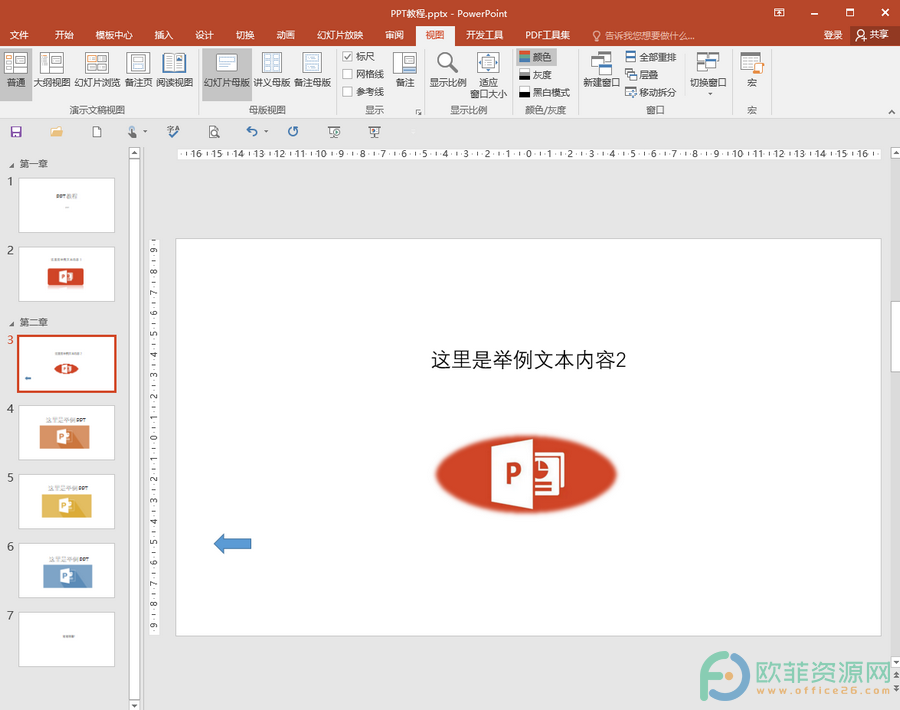
Task: Click 层叠 cascade windows
Action: [x=642, y=75]
